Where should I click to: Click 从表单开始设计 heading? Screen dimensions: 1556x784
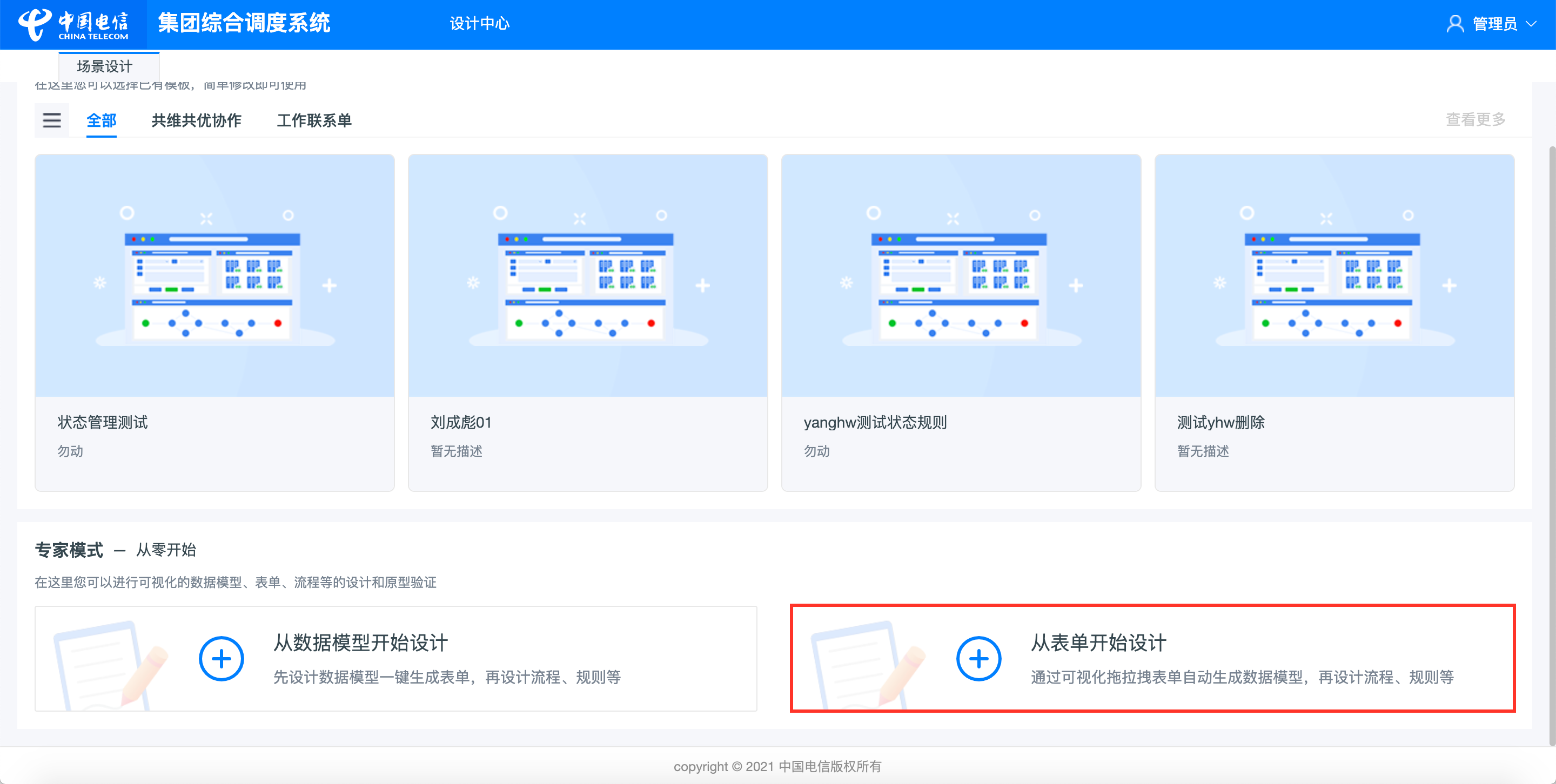tap(1099, 643)
